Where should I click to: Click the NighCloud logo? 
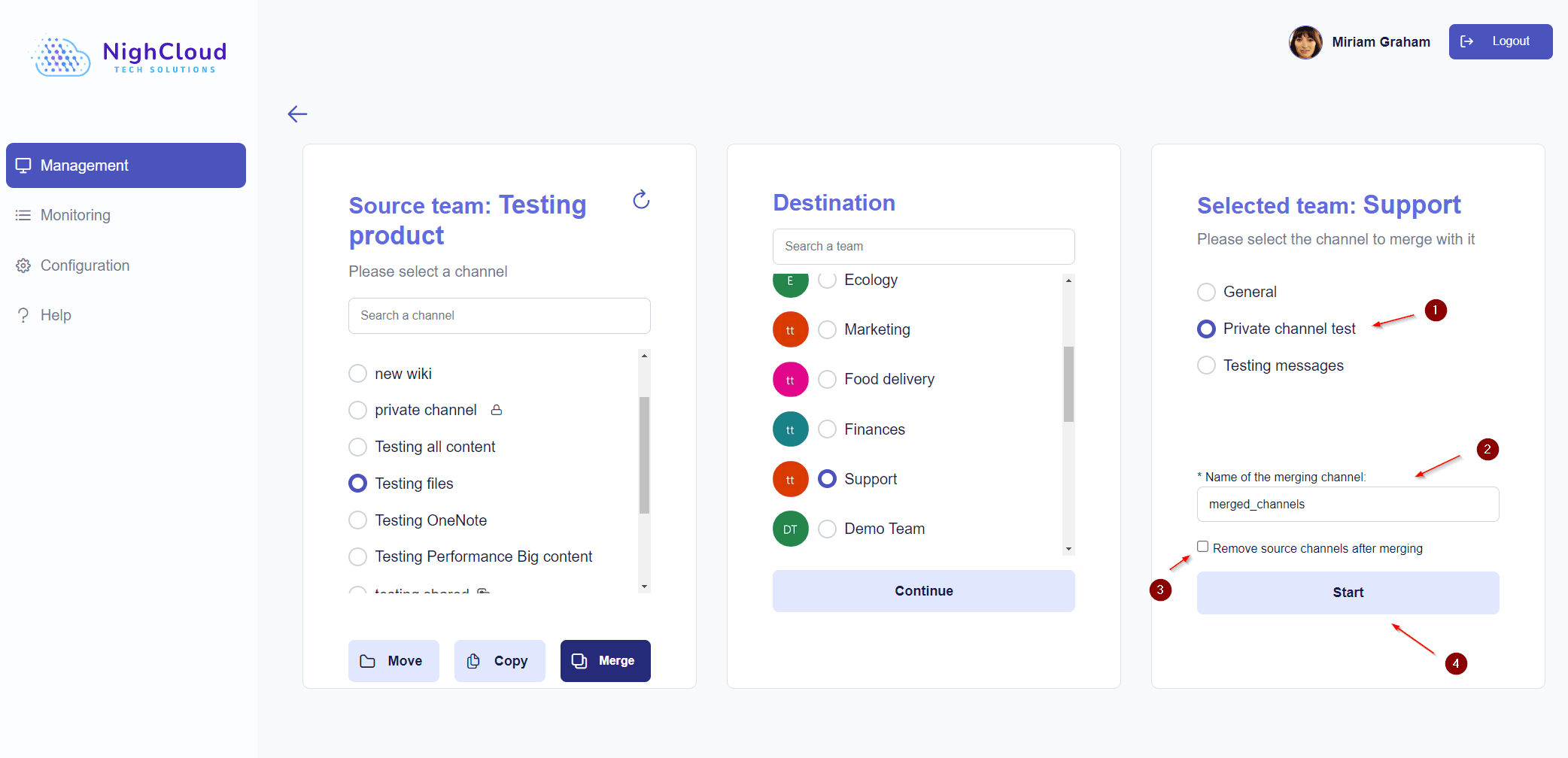(x=129, y=56)
